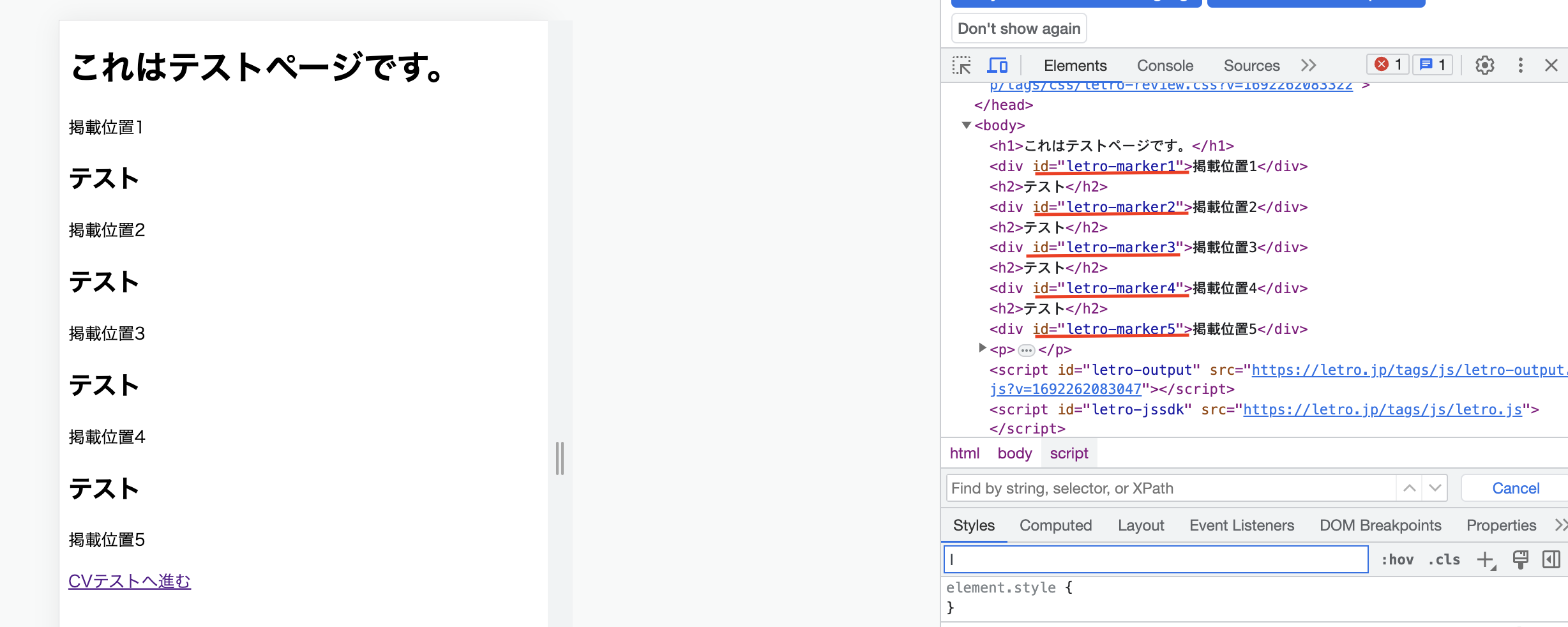Open the new style rule plus icon
Image resolution: width=1568 pixels, height=627 pixels.
pos(1486,560)
